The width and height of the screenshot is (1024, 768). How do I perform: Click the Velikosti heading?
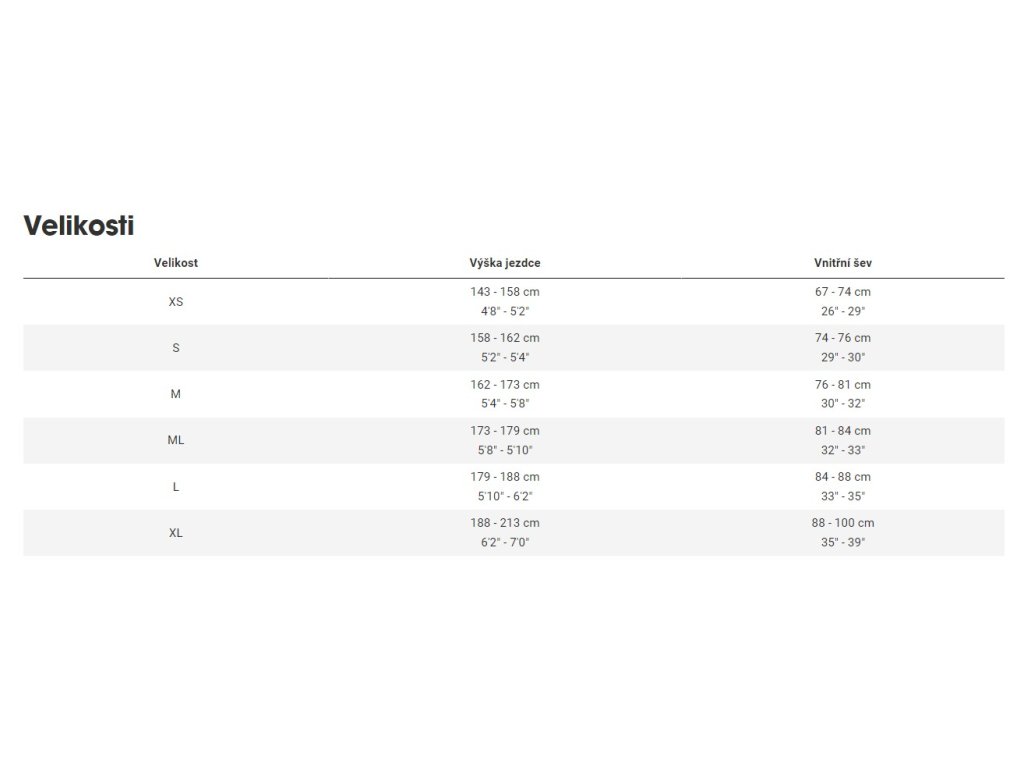click(x=79, y=226)
